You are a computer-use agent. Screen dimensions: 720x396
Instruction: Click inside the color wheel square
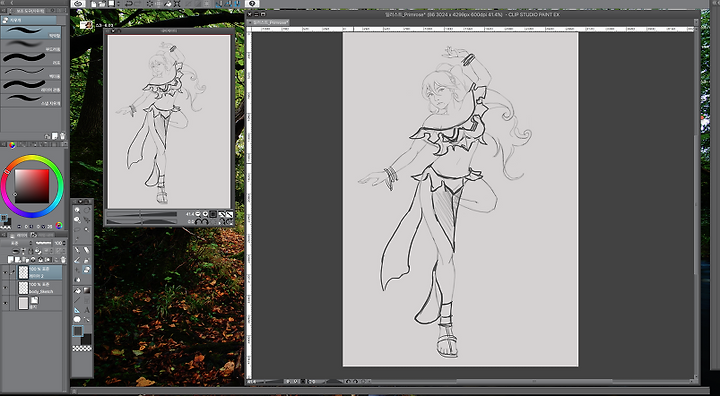[x=32, y=186]
